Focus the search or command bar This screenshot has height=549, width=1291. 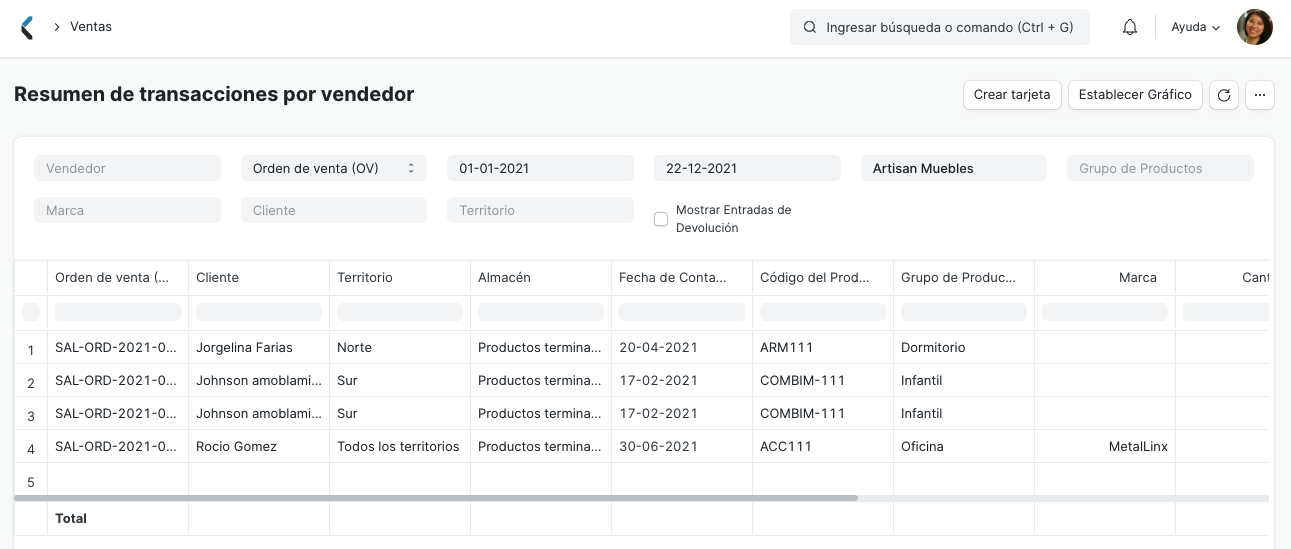point(940,28)
